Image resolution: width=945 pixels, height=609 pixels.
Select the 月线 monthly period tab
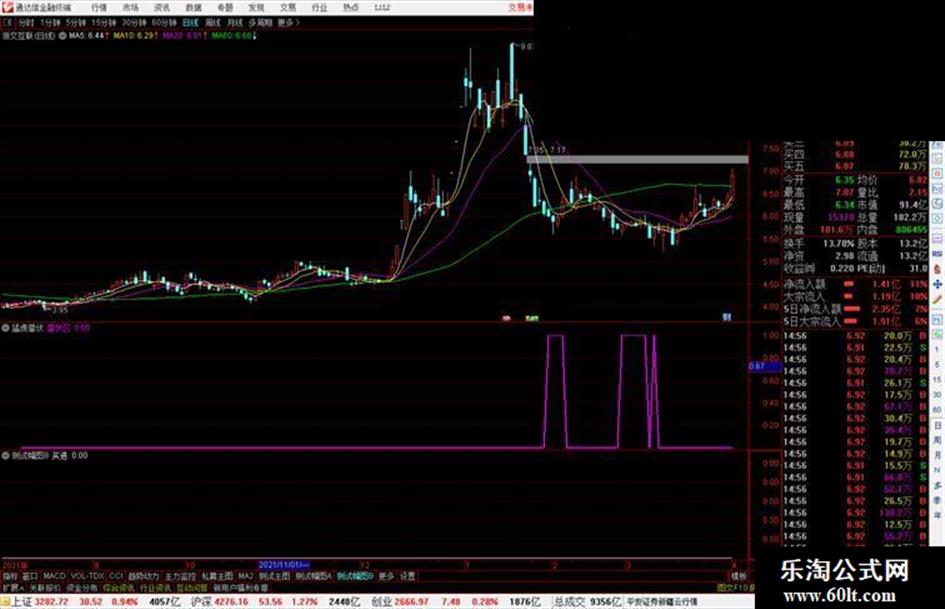point(235,22)
